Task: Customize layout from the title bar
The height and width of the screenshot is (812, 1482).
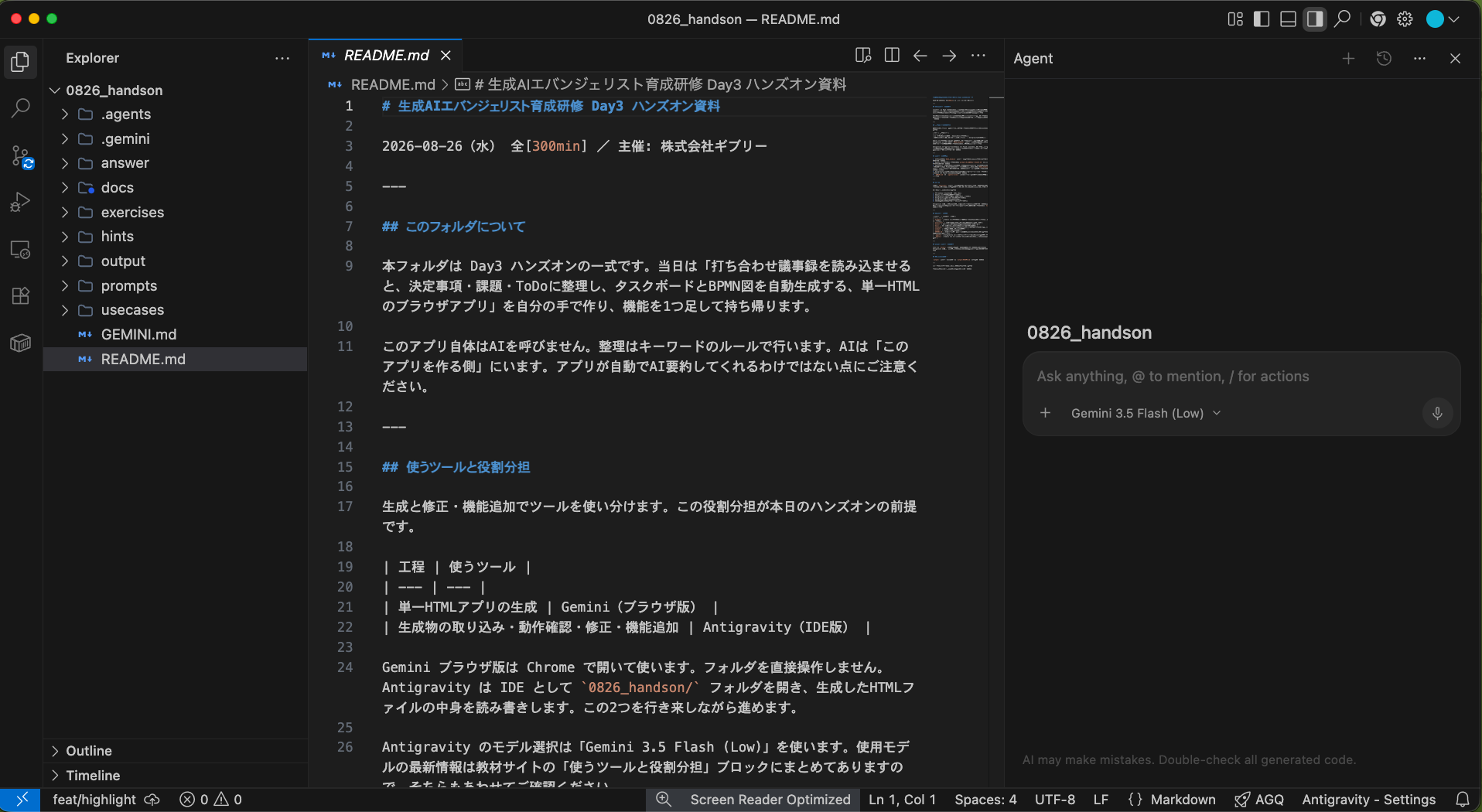Action: click(x=1235, y=19)
